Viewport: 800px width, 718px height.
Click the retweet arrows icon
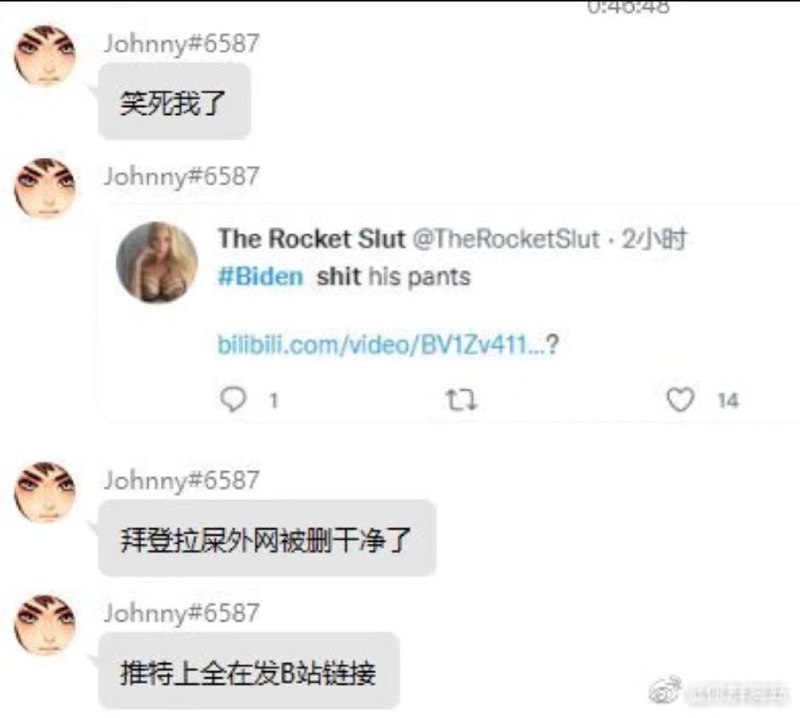coord(461,400)
